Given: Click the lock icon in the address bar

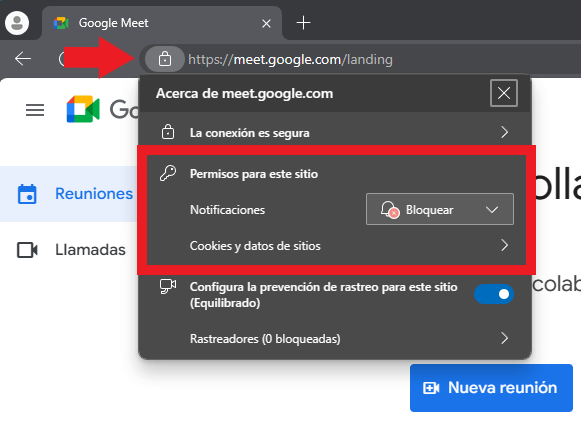Looking at the screenshot, I should click(165, 59).
